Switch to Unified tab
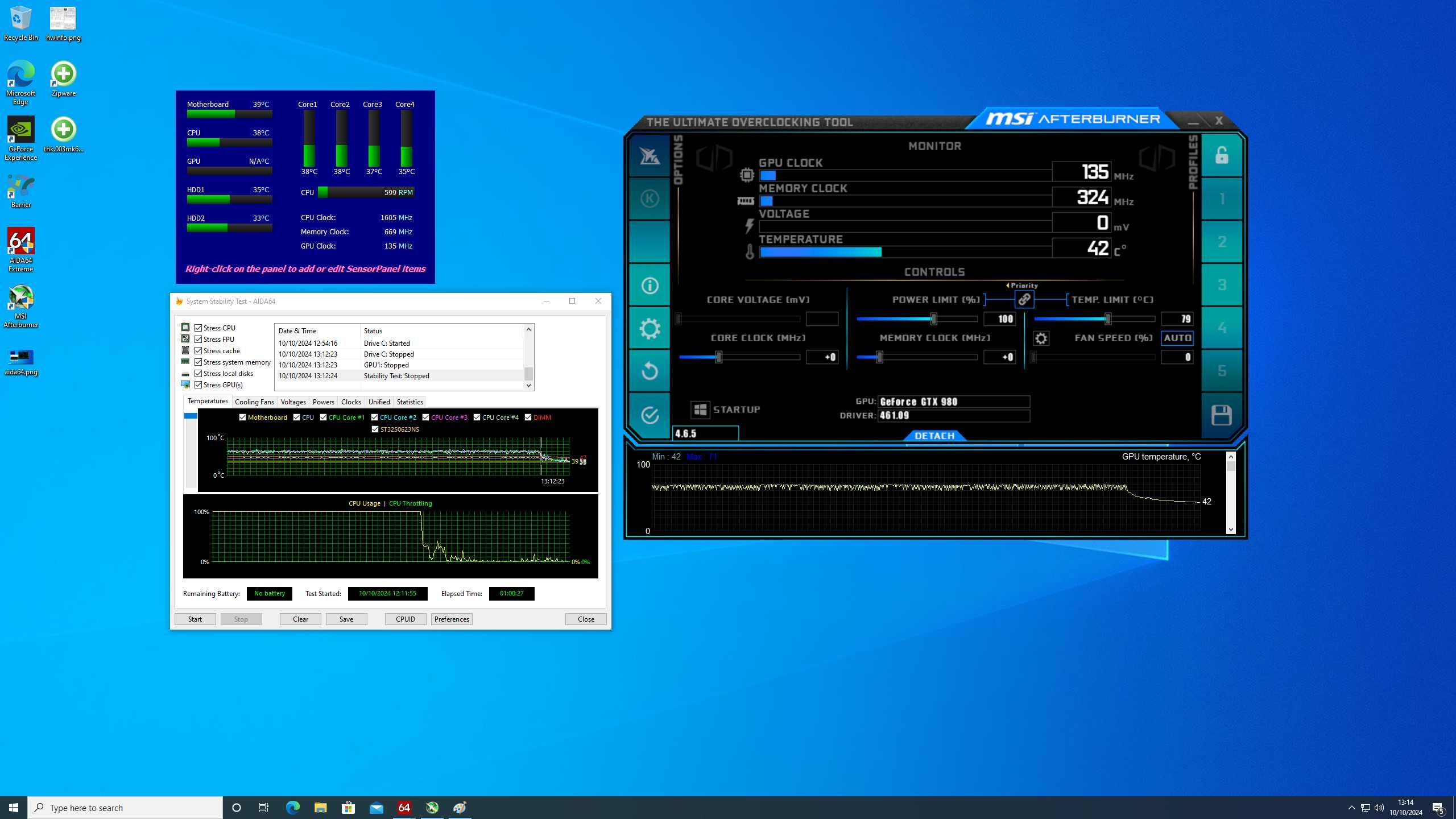1456x819 pixels. click(379, 402)
